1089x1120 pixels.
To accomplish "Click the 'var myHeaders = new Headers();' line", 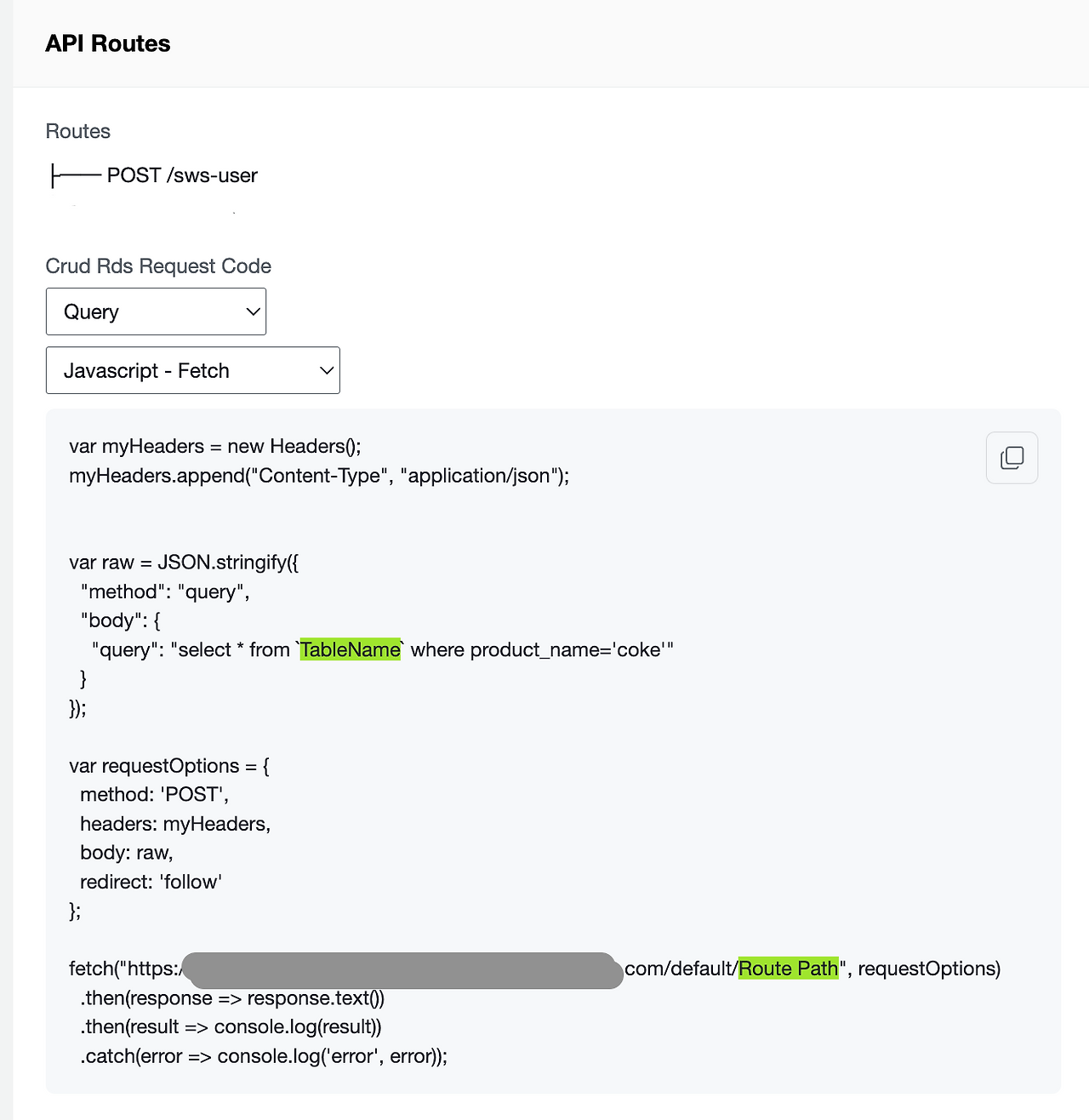I will click(x=215, y=446).
